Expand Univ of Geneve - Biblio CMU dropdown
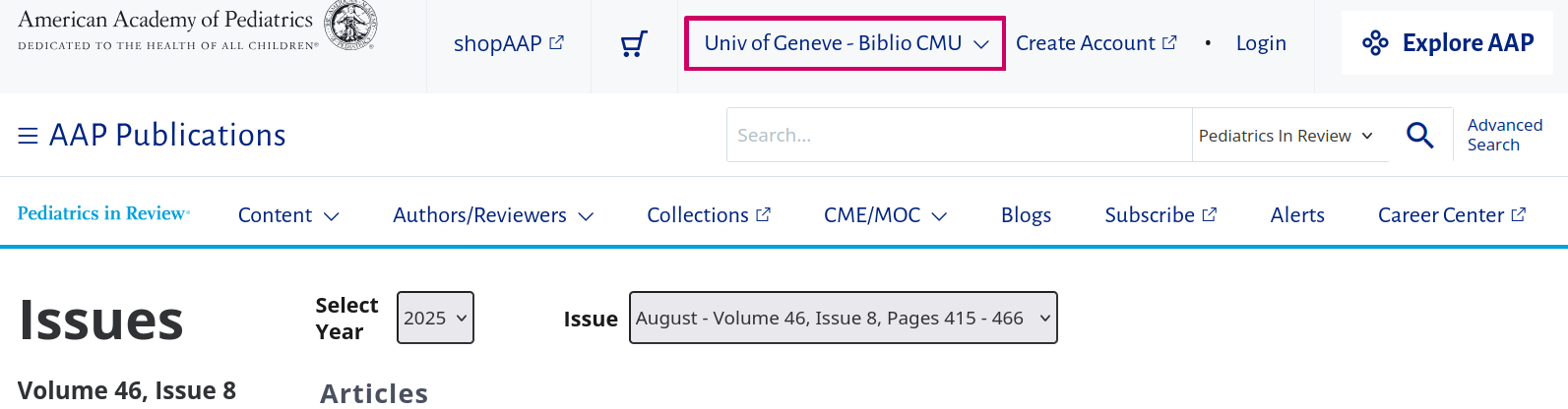 (x=845, y=43)
